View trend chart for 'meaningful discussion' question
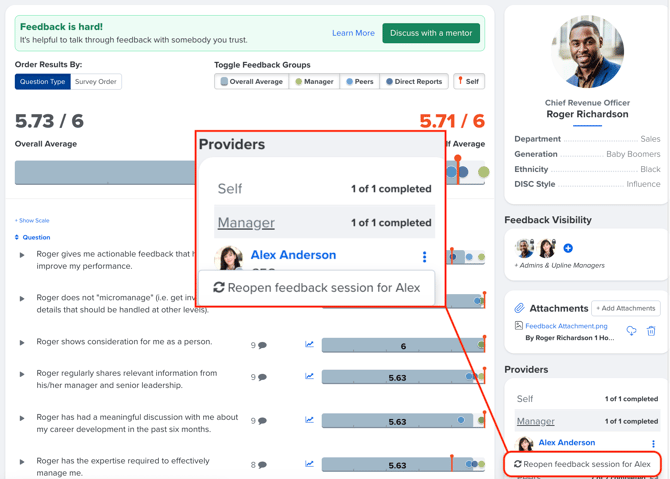 pyautogui.click(x=309, y=421)
